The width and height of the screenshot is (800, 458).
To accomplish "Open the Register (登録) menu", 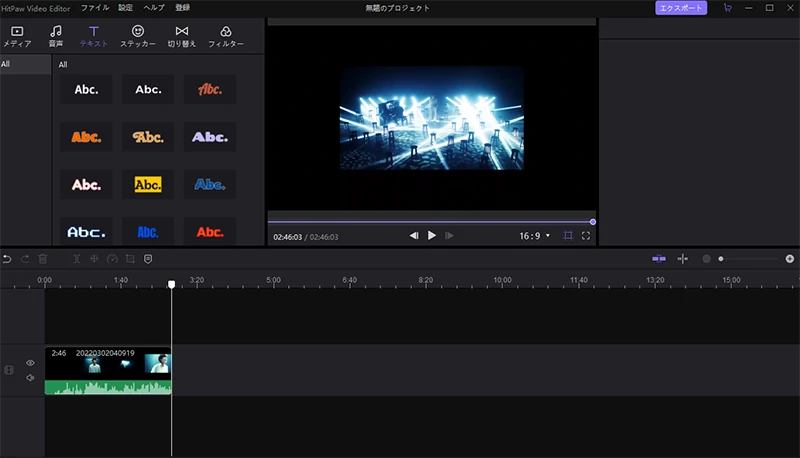I will (x=183, y=8).
